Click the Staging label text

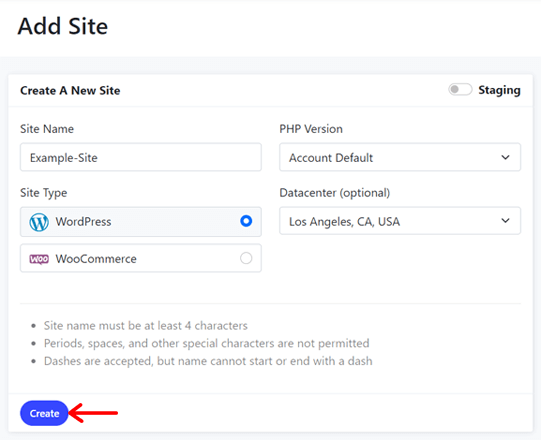(x=499, y=90)
